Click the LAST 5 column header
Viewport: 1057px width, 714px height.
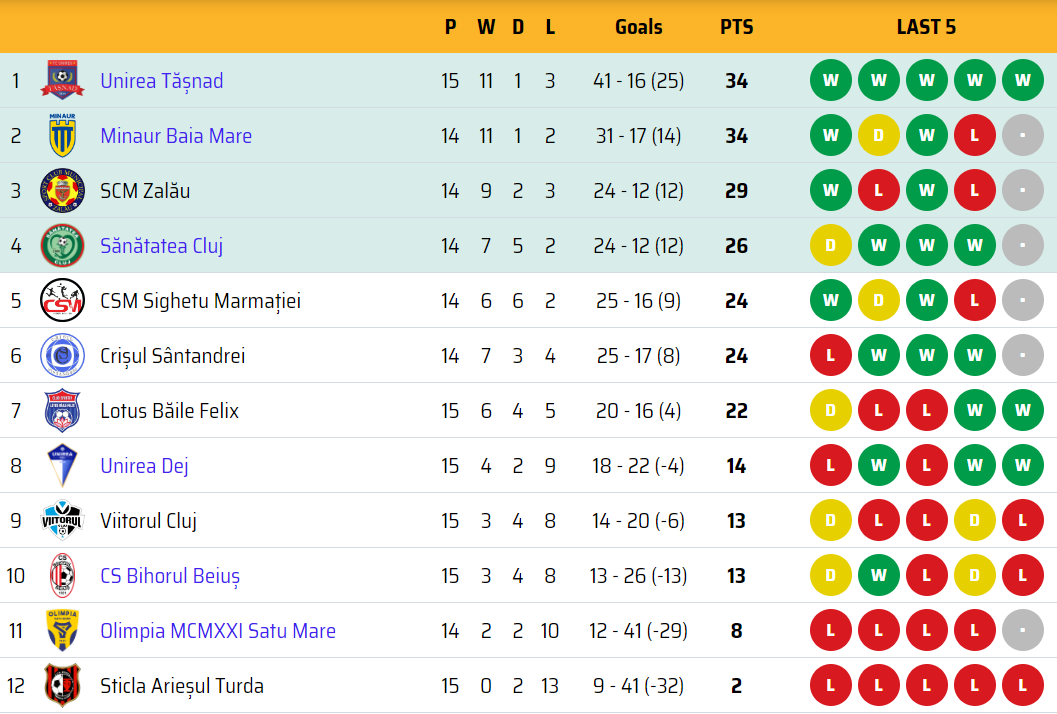pos(926,27)
